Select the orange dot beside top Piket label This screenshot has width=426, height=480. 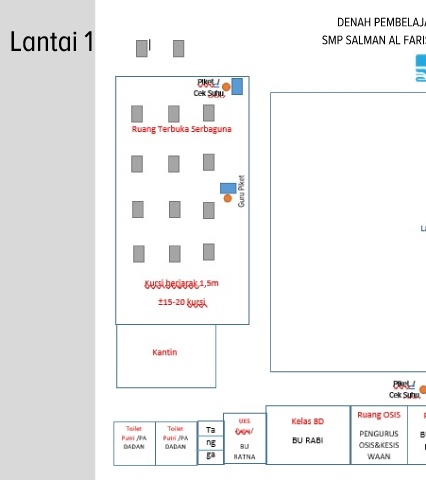click(x=226, y=87)
